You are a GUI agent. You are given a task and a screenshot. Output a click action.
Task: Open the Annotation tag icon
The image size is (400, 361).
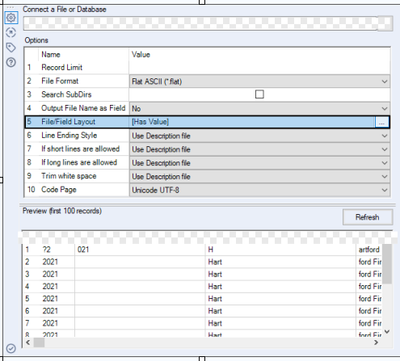[x=11, y=47]
